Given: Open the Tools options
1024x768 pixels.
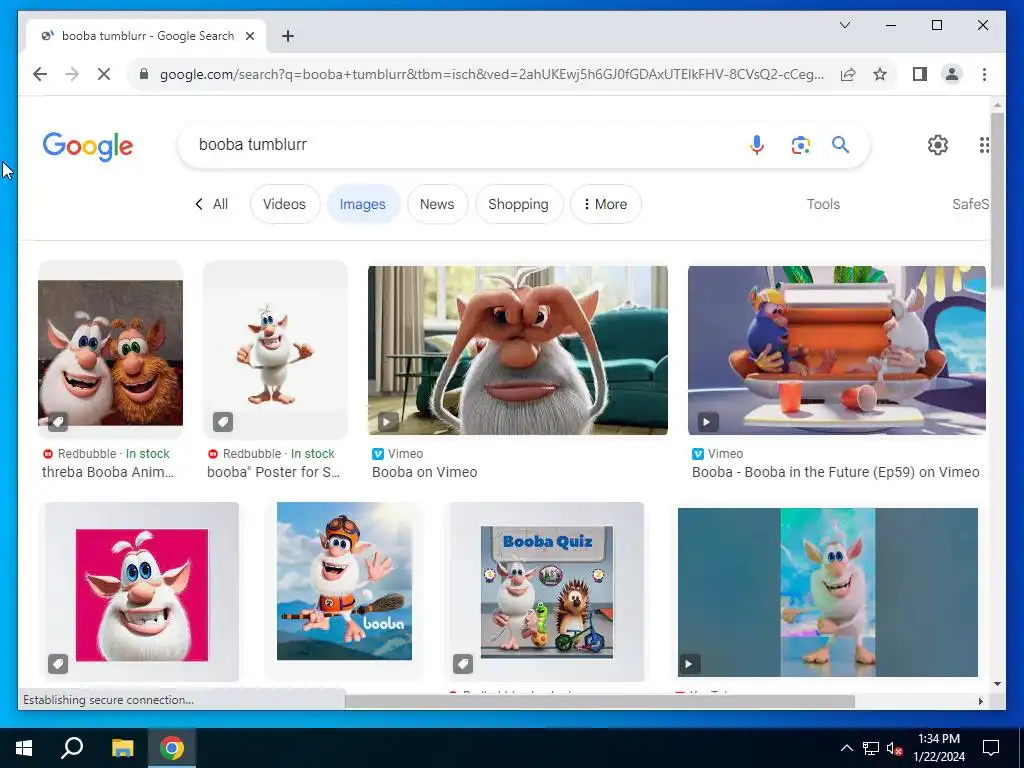Looking at the screenshot, I should pos(823,204).
